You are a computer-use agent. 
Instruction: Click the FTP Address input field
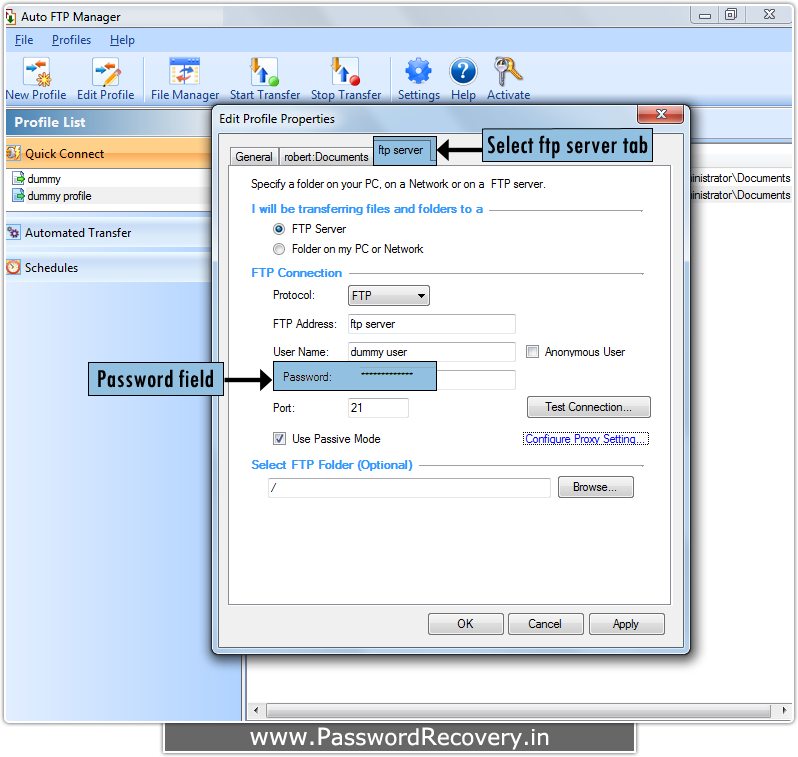(x=432, y=324)
